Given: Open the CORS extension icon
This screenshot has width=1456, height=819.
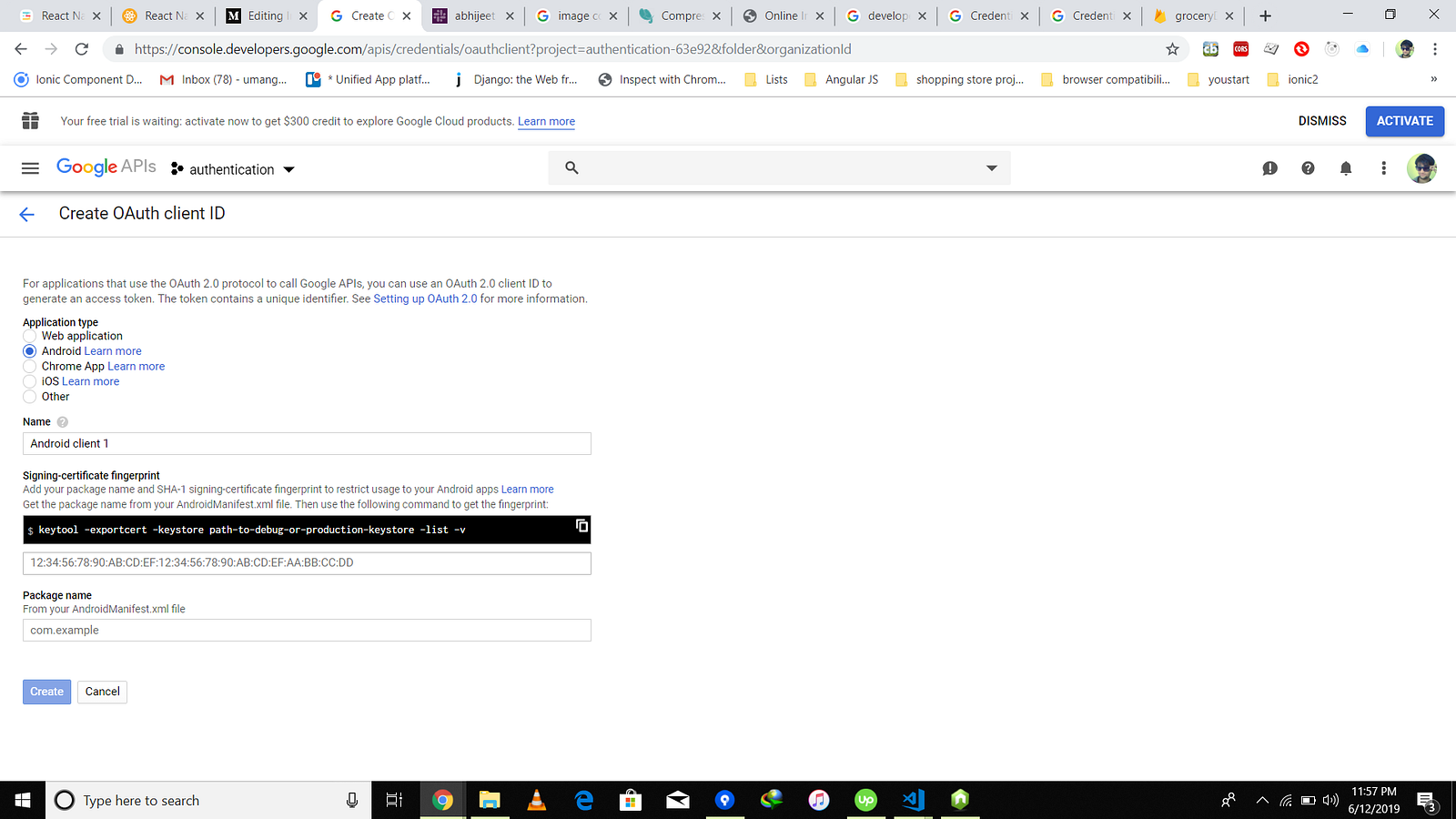Looking at the screenshot, I should point(1241,49).
